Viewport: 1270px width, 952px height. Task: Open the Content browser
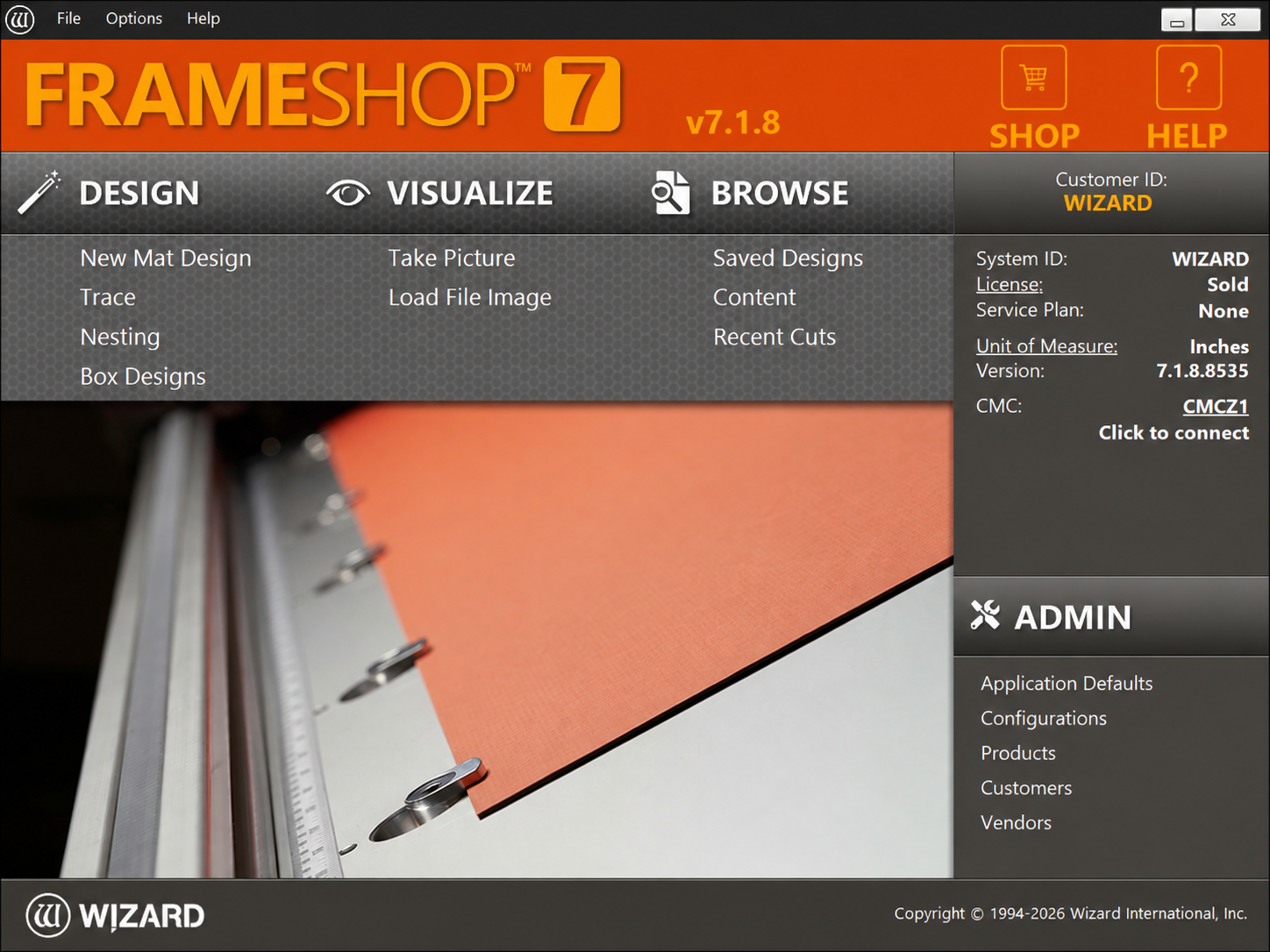pos(754,297)
